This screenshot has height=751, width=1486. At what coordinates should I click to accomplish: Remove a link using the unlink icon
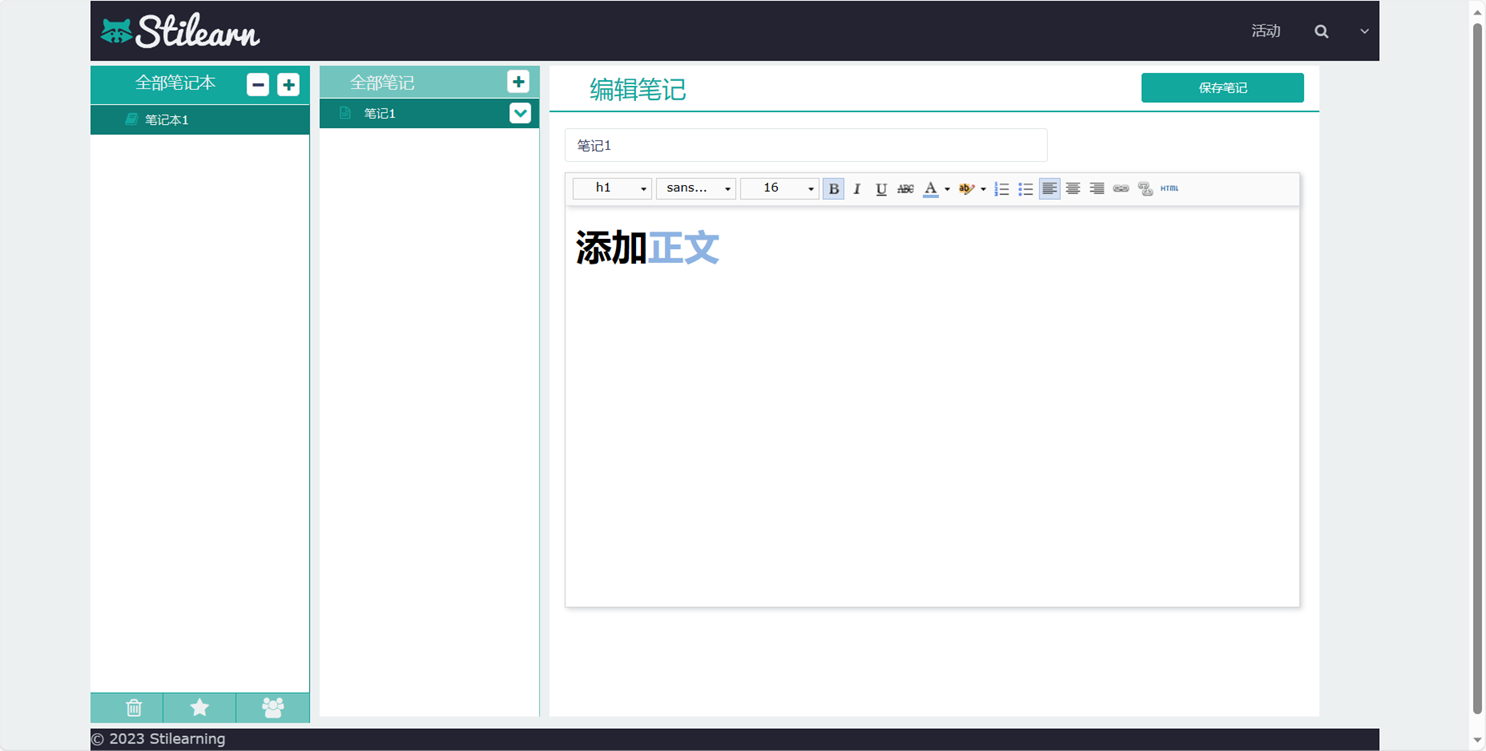coord(1144,188)
